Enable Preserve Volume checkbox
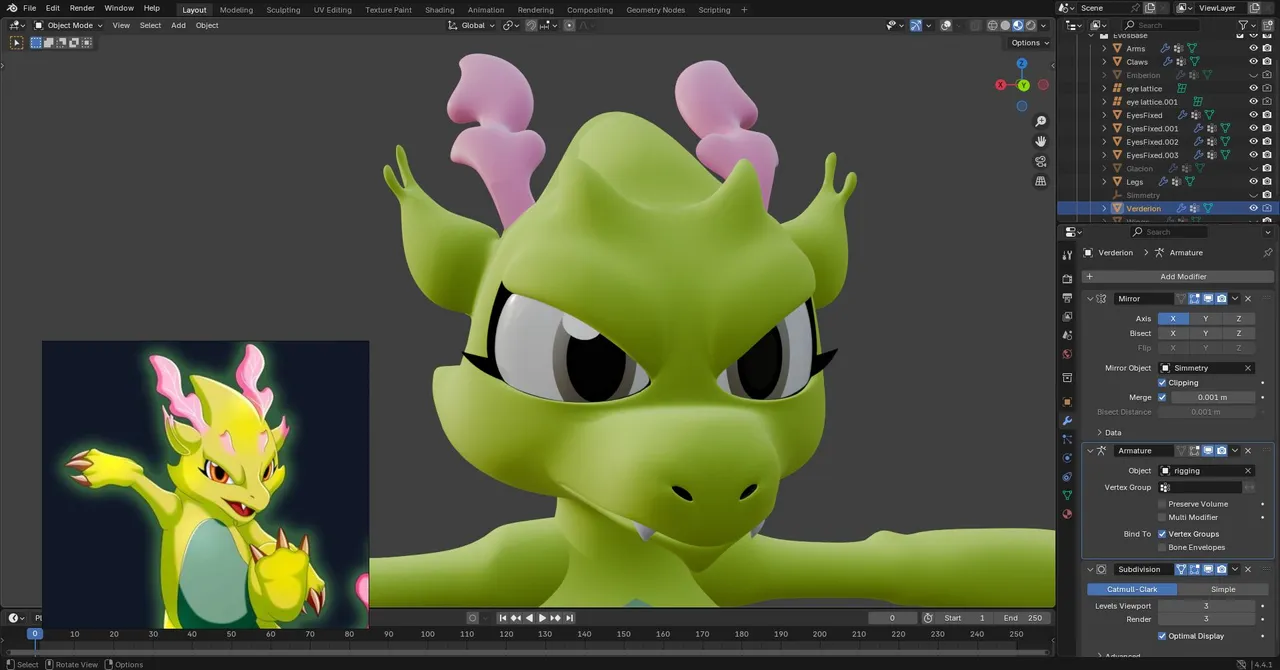 coord(1162,504)
